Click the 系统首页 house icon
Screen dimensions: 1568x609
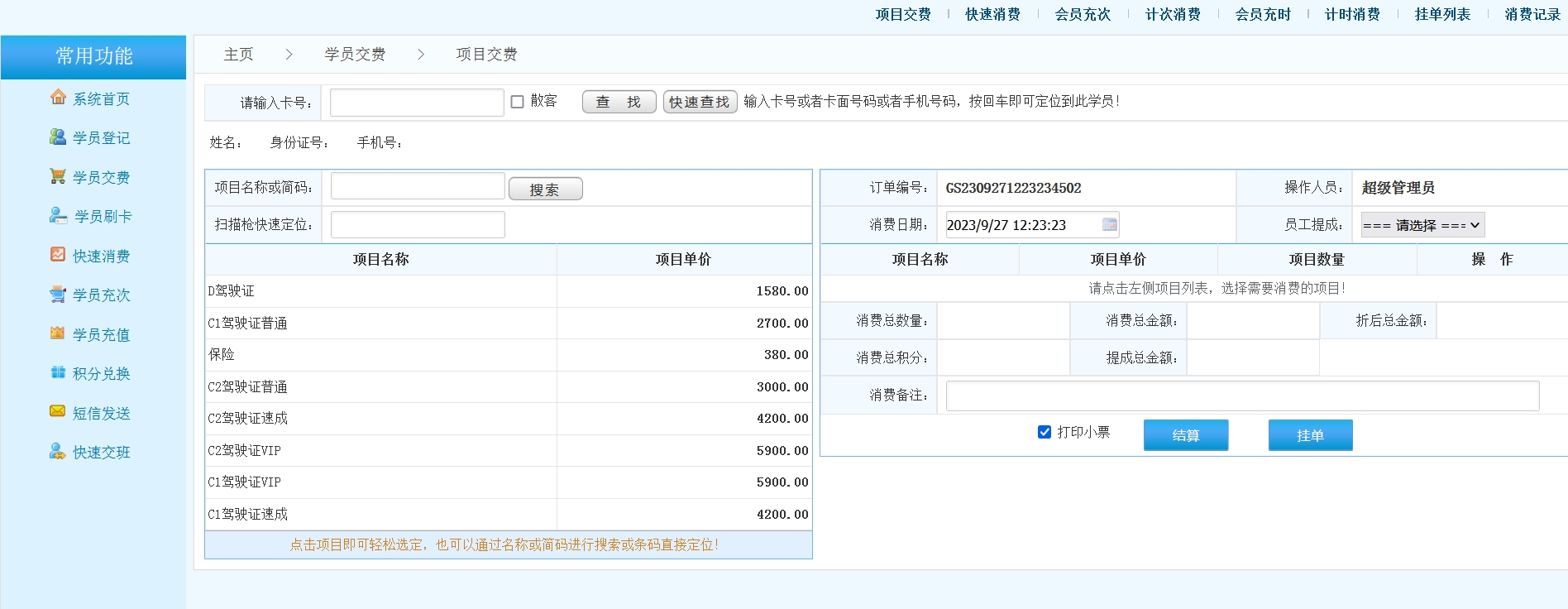[58, 97]
